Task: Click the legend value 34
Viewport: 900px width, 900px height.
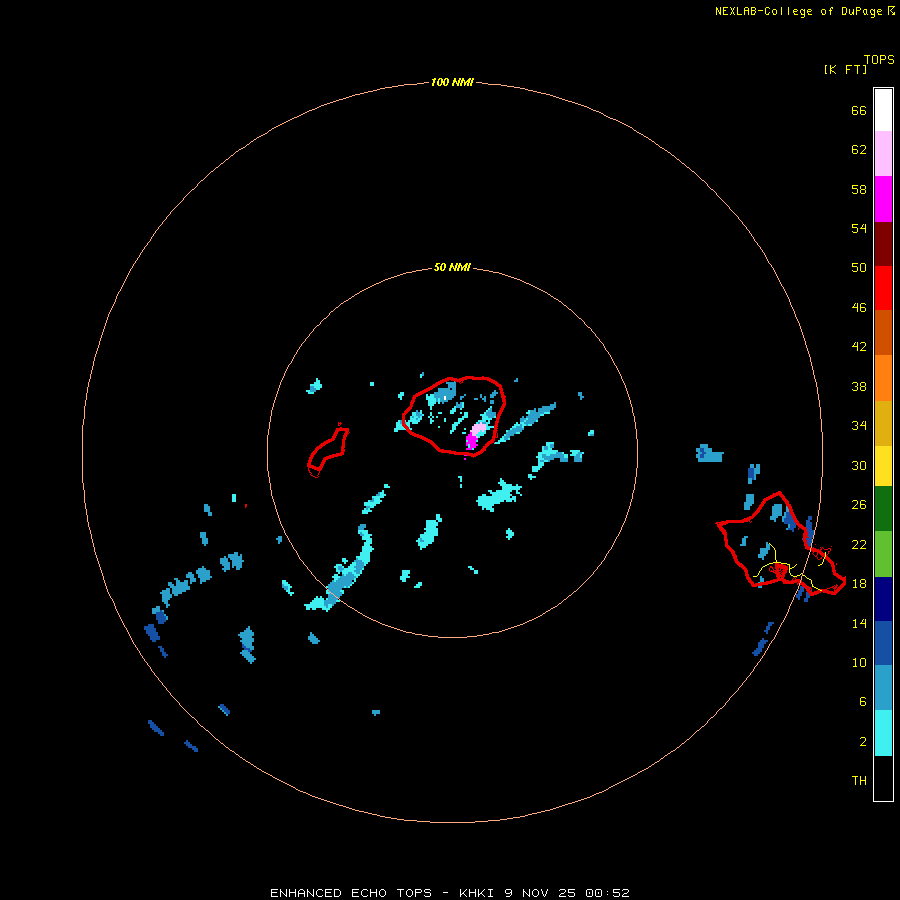Action: click(859, 425)
